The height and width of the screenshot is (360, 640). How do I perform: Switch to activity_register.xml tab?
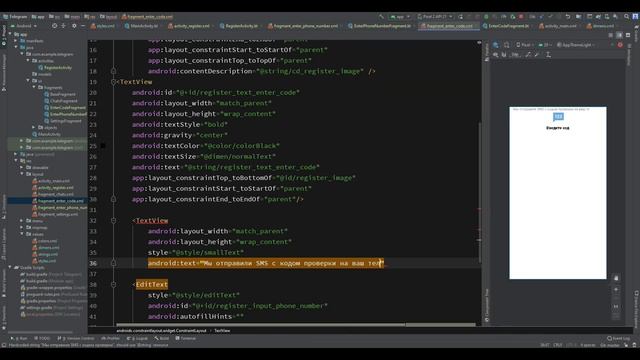click(189, 26)
